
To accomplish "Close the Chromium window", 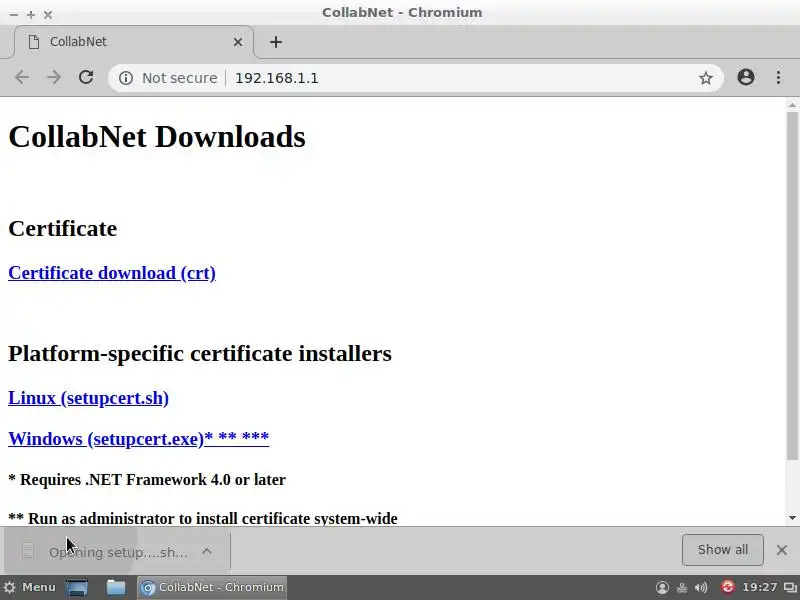I will [48, 15].
